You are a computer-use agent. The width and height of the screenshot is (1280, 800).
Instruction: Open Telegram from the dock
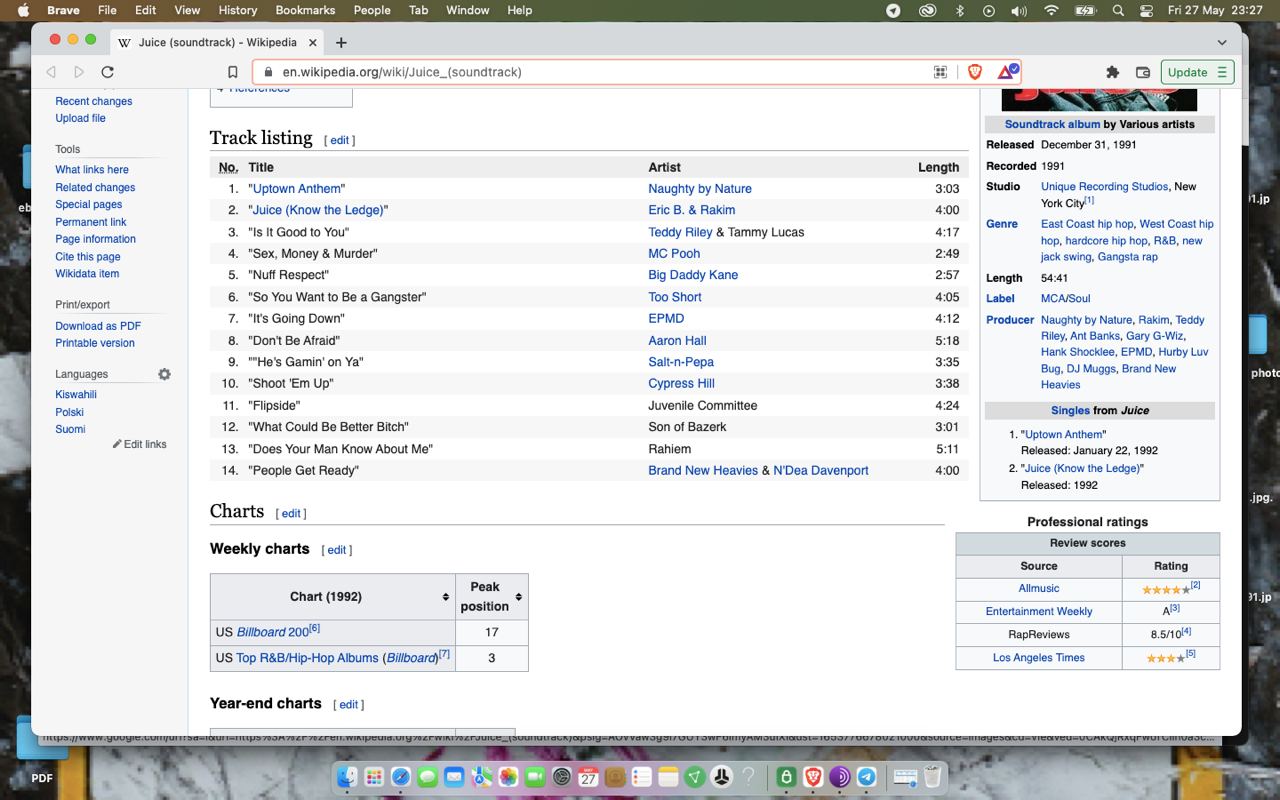(x=866, y=777)
